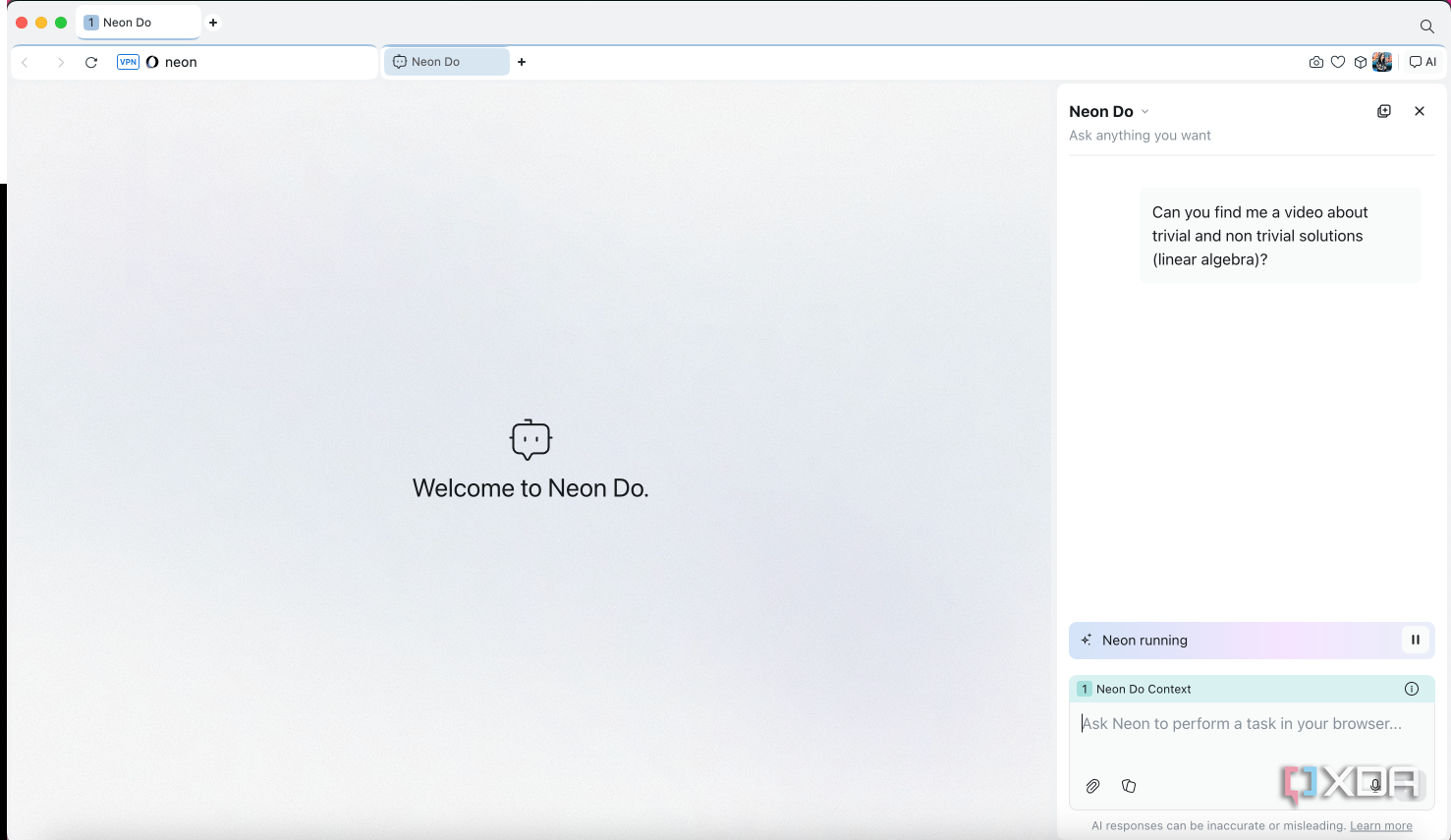Go back with the left arrow
1451x840 pixels.
click(x=26, y=62)
